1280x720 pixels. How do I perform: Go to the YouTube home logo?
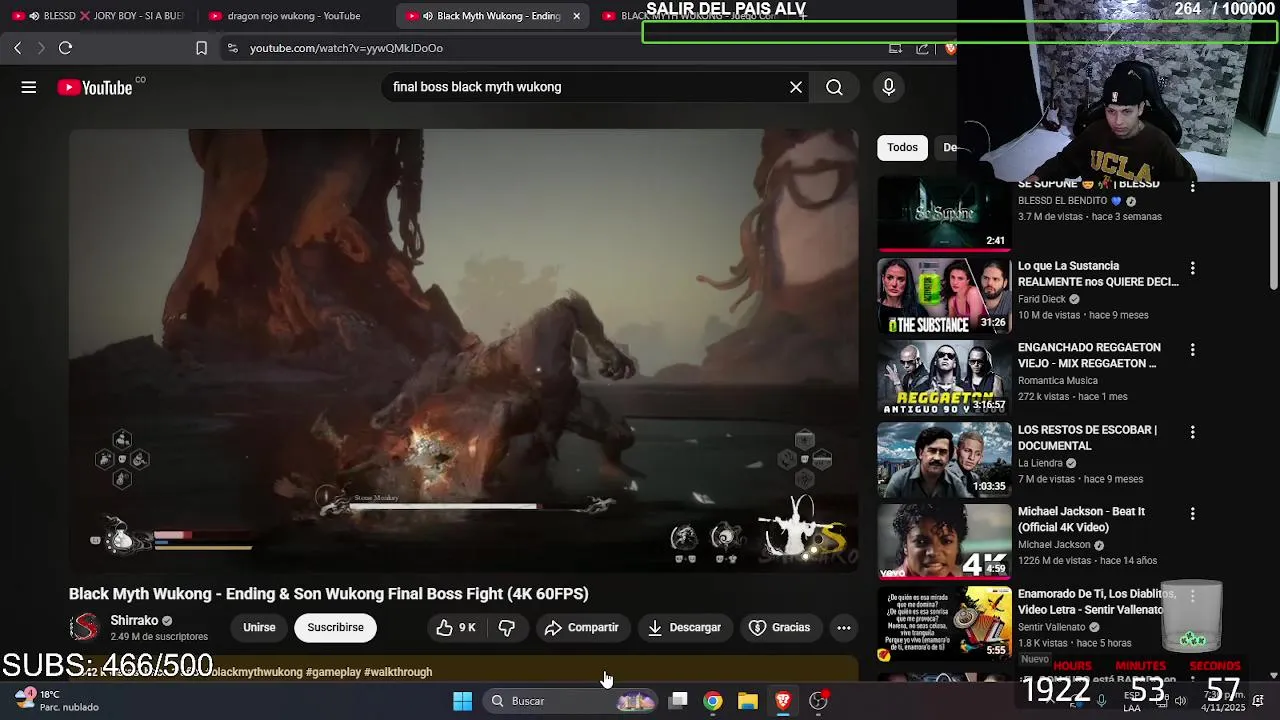click(95, 88)
